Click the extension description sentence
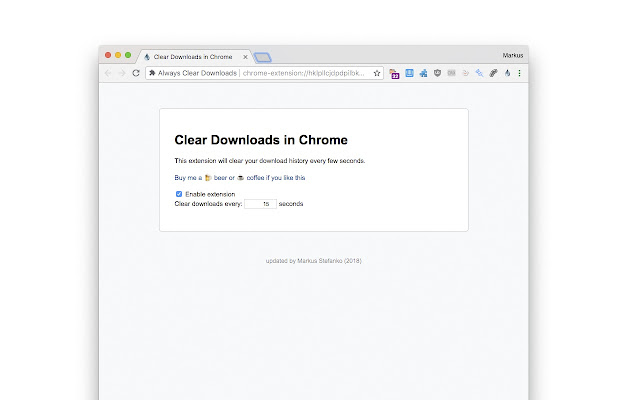 [x=270, y=161]
